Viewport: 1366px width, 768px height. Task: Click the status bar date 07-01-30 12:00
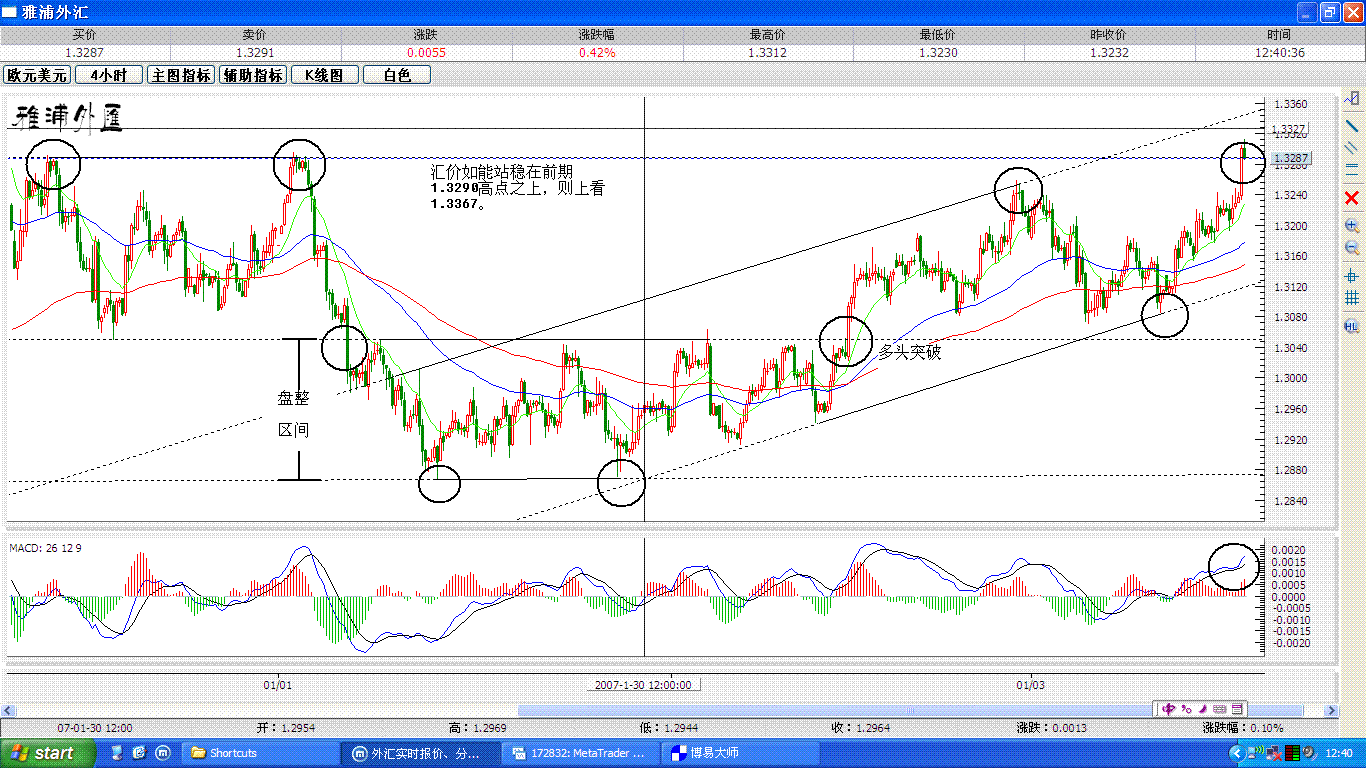(95, 728)
